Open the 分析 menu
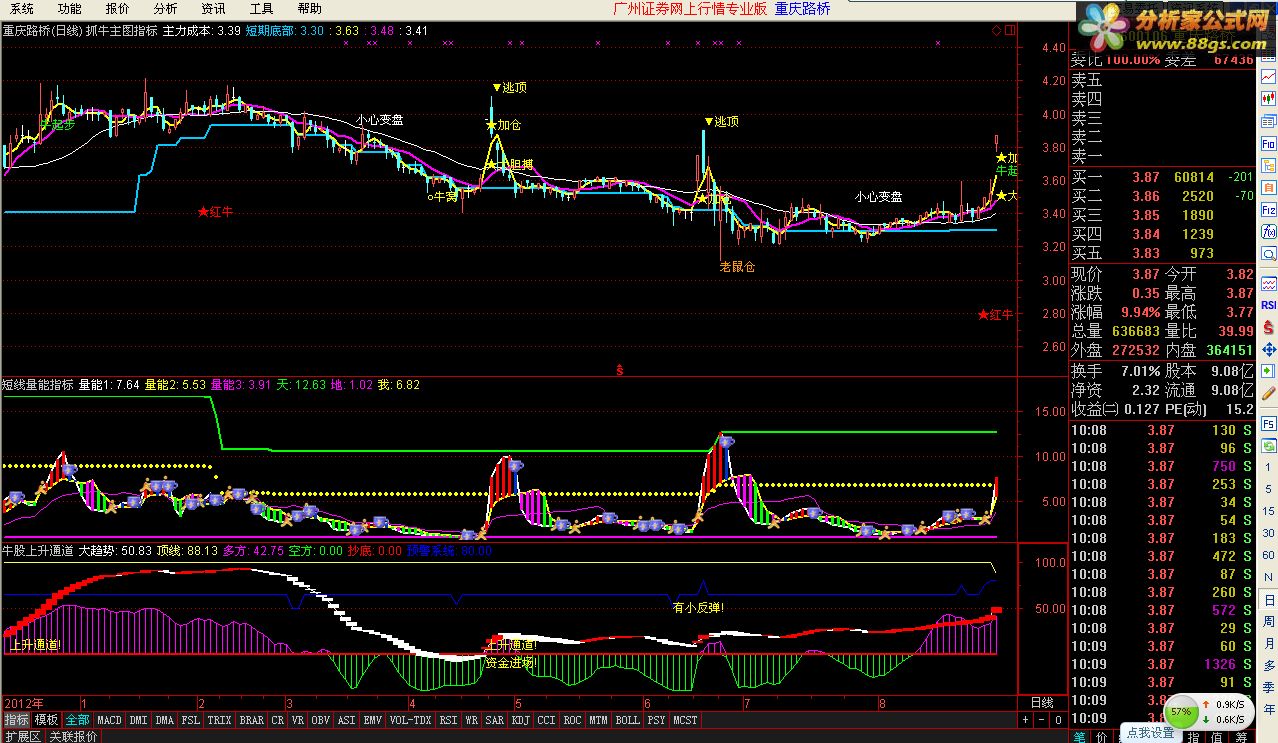The width and height of the screenshot is (1278, 743). coord(165,8)
